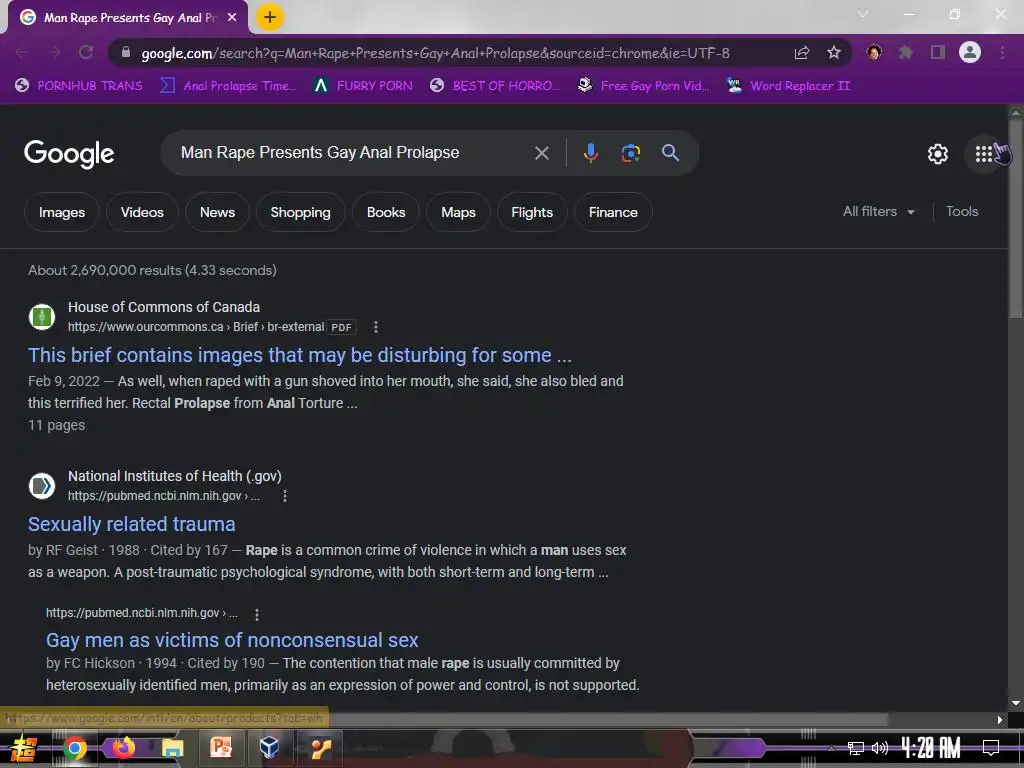Screen dimensions: 1024x768
Task: Open the "Gay men as victims of nonconsensual sex" link
Action: coord(232,640)
